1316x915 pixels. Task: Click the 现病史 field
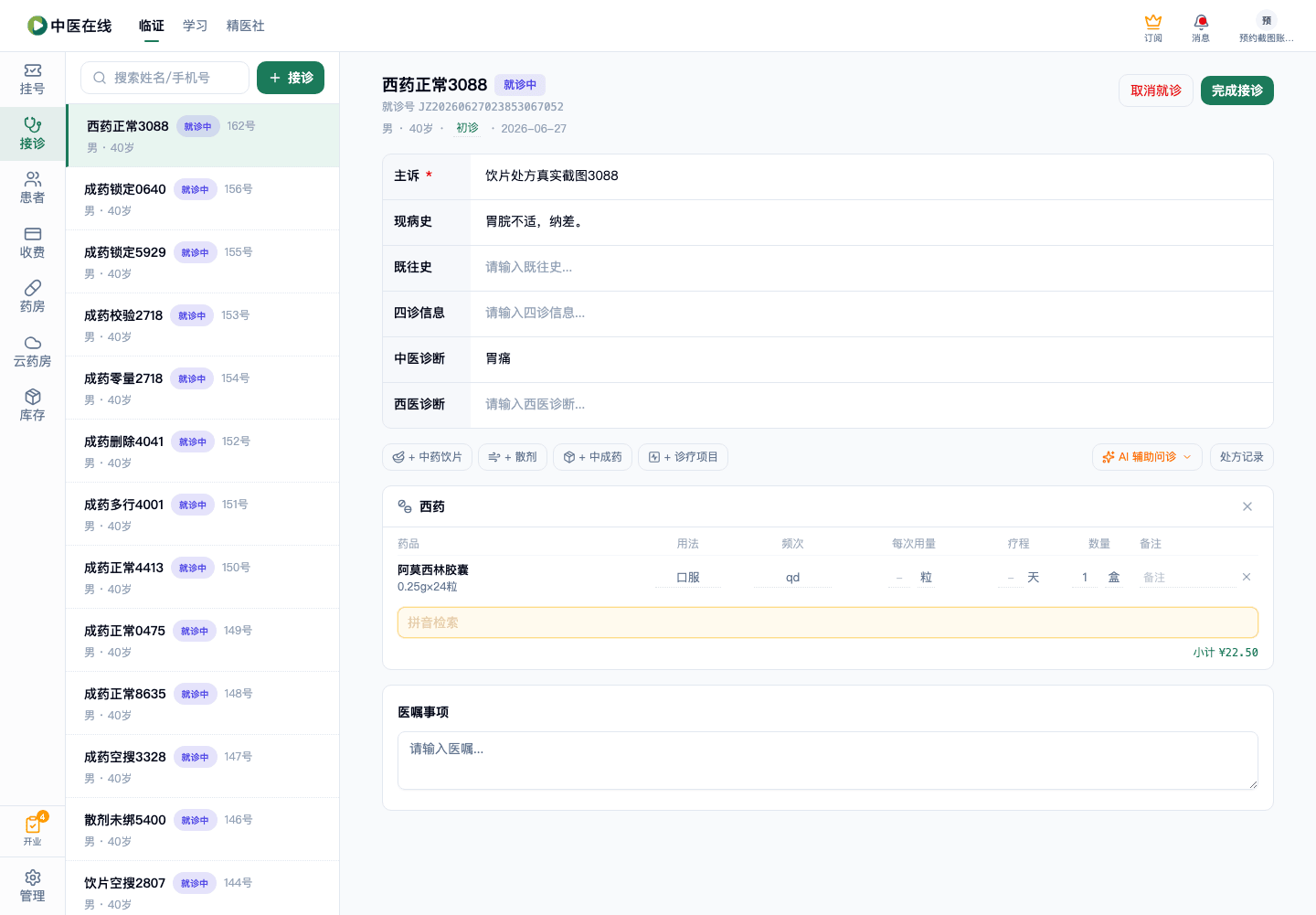tap(872, 222)
